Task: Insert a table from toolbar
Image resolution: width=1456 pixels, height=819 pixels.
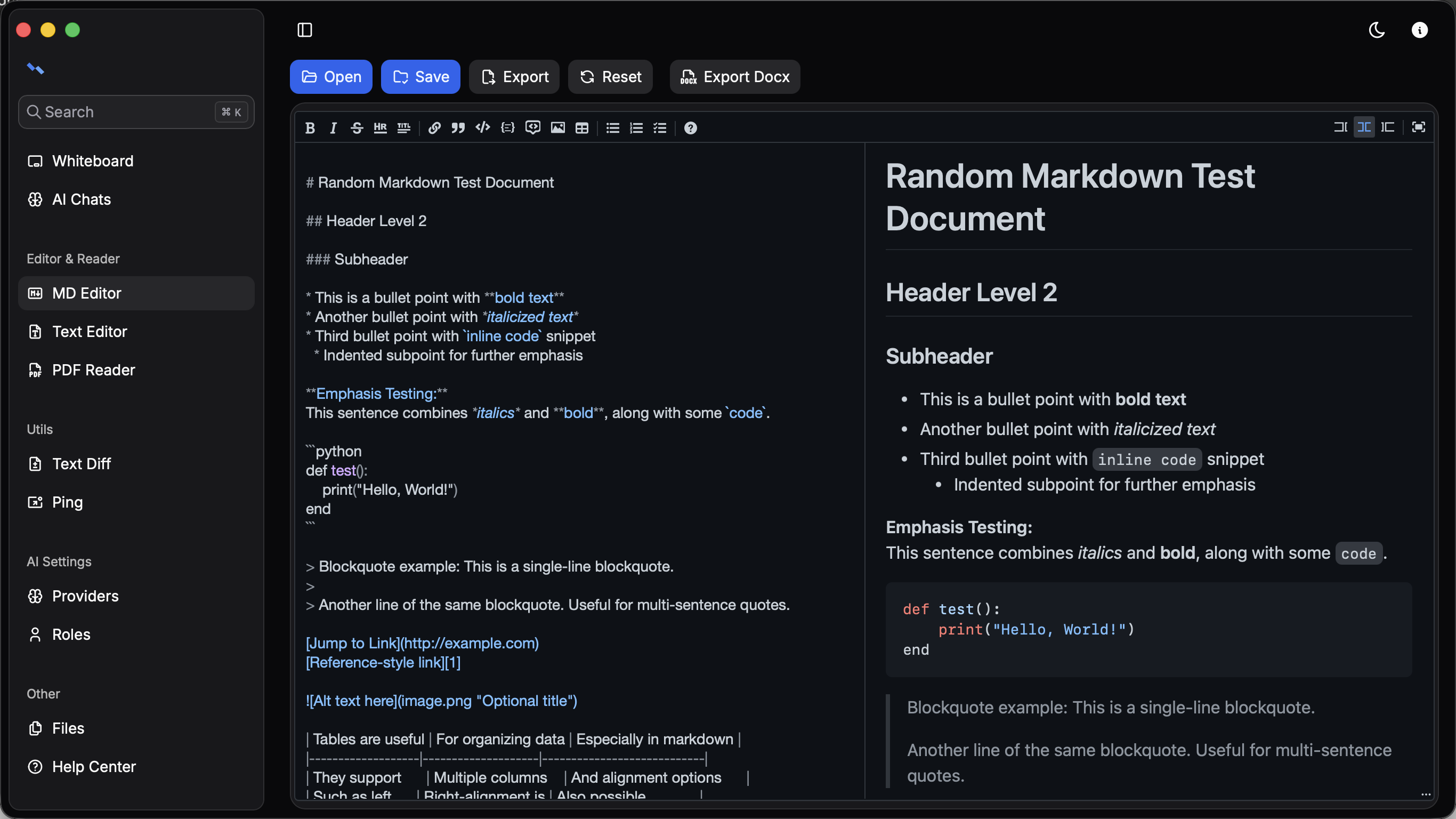Action: [581, 128]
